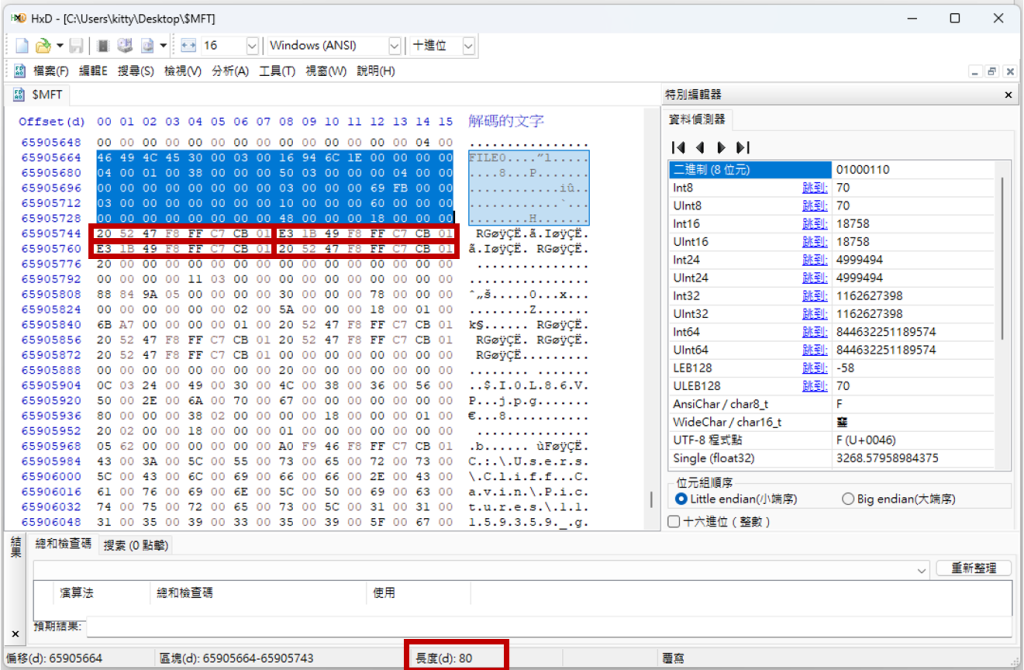This screenshot has width=1024, height=670.
Task: Open the 工具(T) menu
Action: pos(277,71)
